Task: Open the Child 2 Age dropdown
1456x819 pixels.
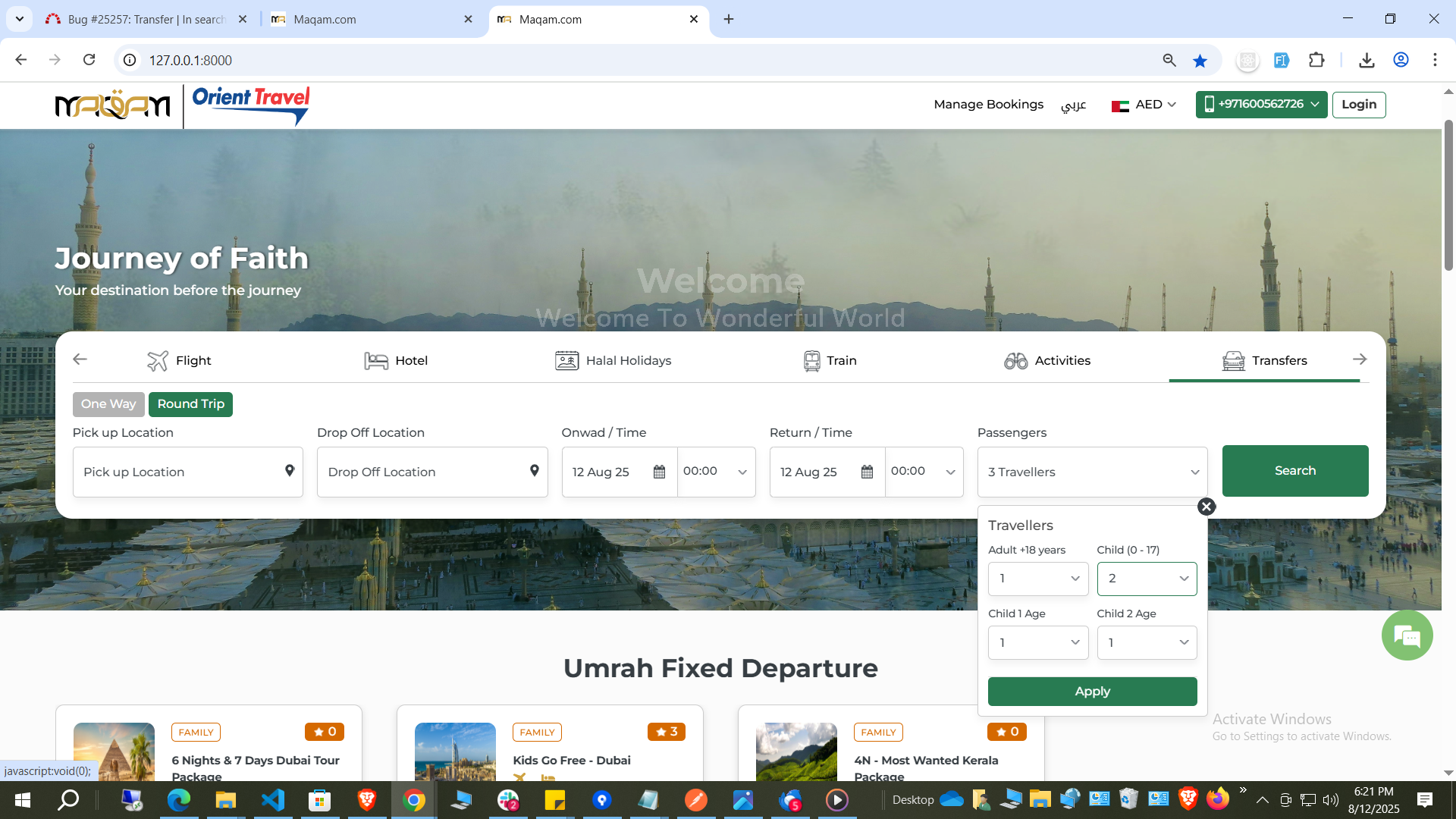Action: tap(1146, 642)
